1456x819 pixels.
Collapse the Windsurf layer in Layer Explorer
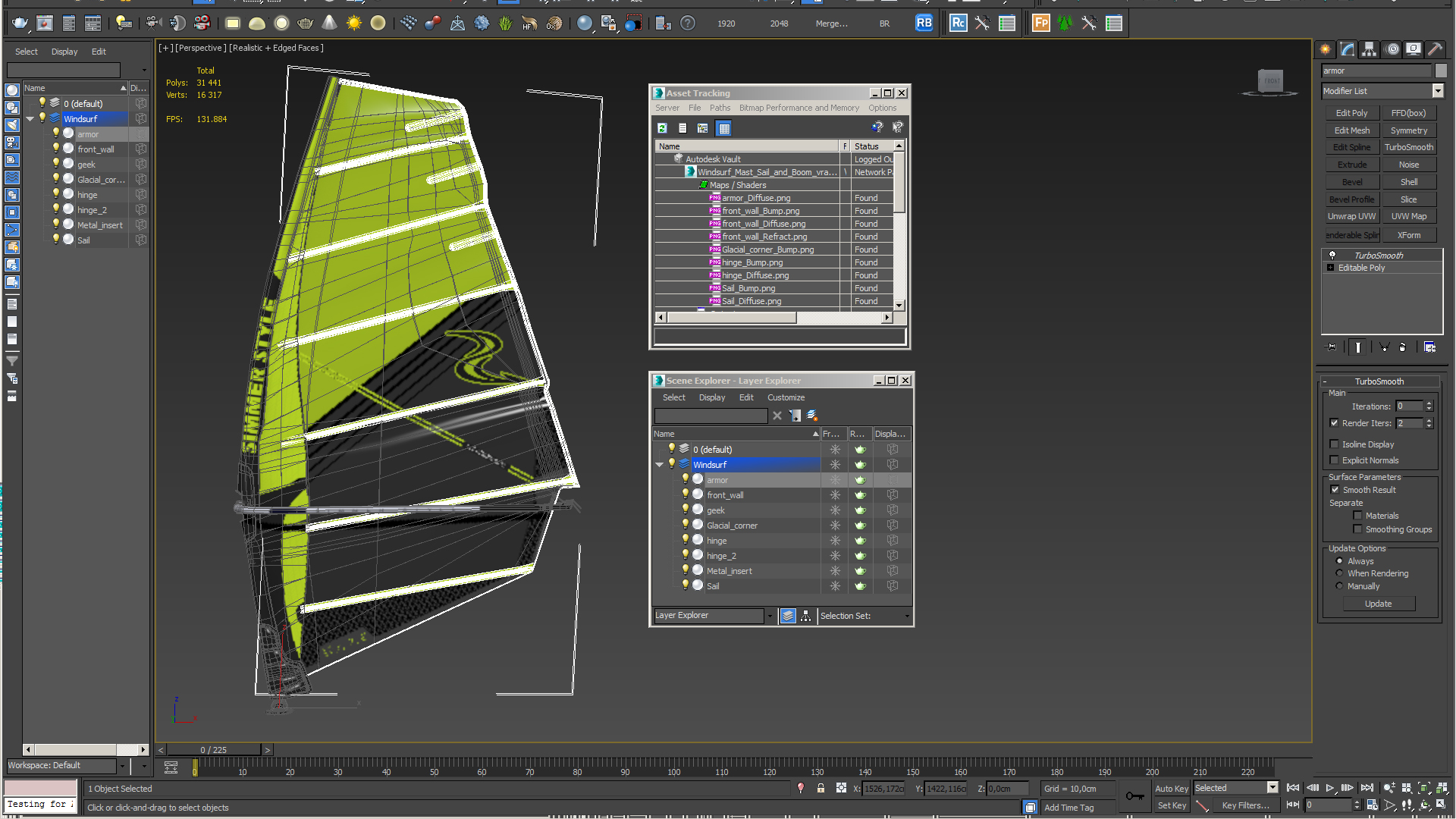pyautogui.click(x=659, y=465)
